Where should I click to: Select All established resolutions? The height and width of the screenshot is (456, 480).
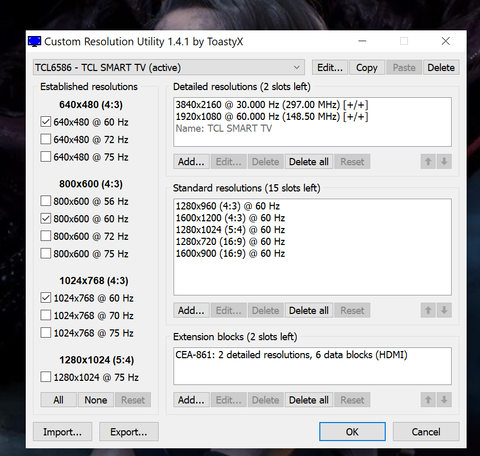click(58, 399)
